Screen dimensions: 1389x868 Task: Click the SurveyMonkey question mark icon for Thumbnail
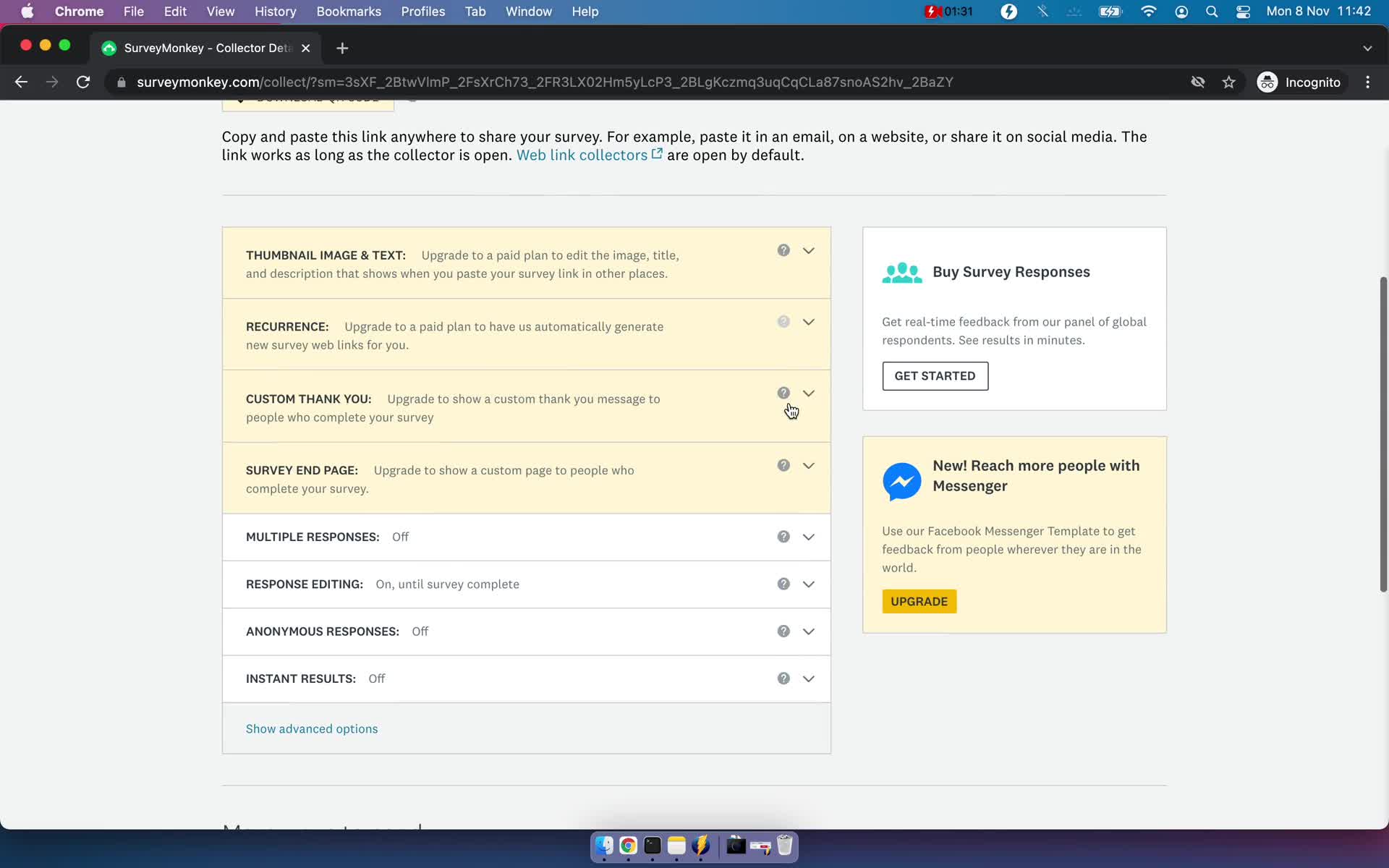783,250
